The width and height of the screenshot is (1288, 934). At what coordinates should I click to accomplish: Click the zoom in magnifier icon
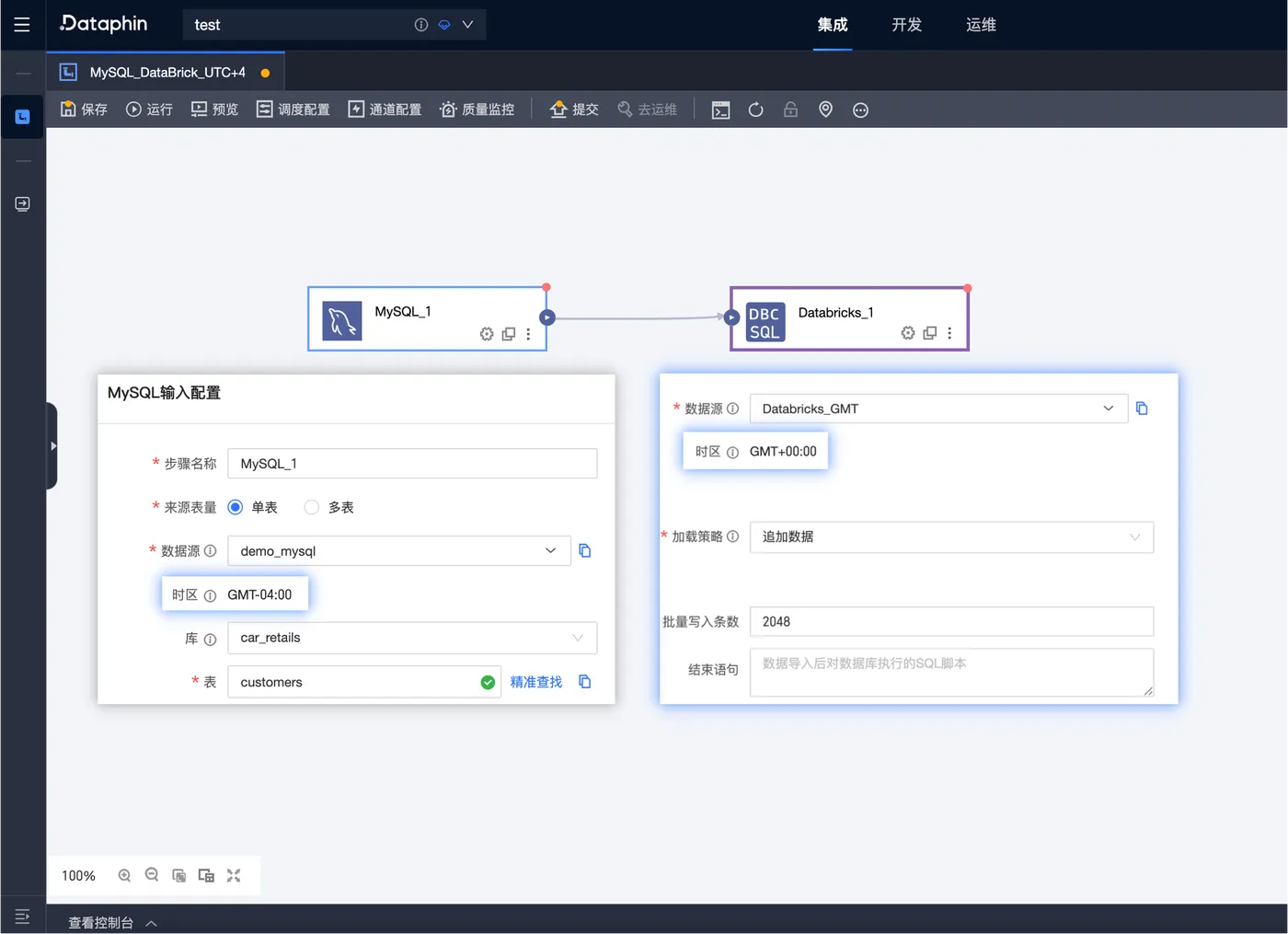click(x=124, y=875)
